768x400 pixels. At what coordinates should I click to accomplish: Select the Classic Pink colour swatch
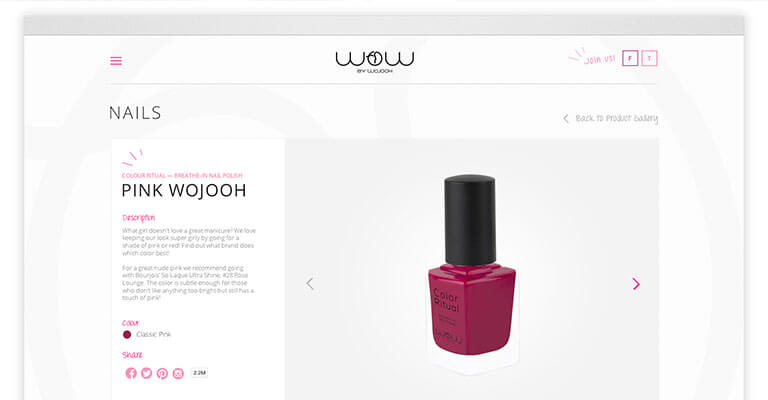[x=127, y=334]
